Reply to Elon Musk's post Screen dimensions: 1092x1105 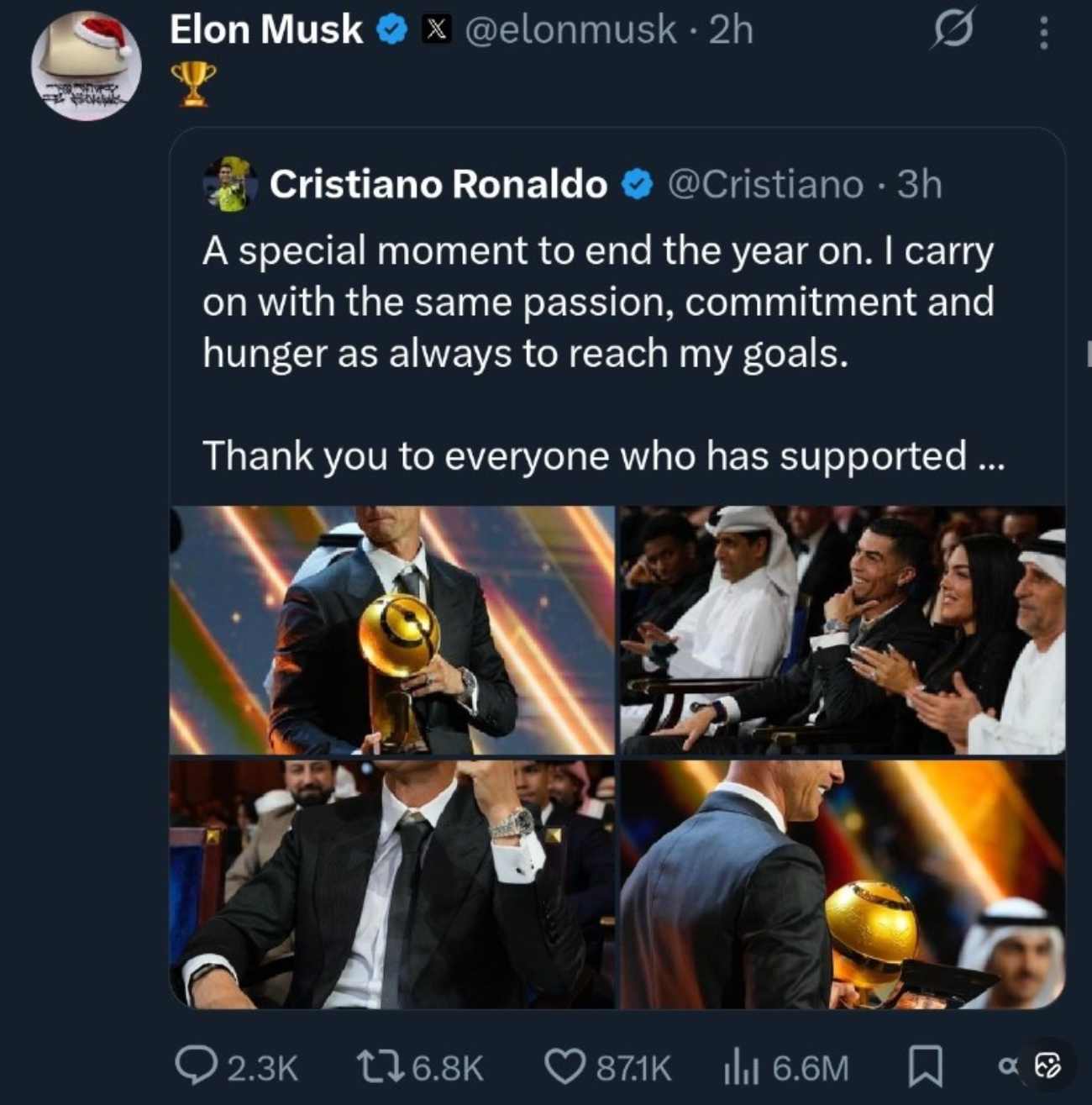point(195,1066)
